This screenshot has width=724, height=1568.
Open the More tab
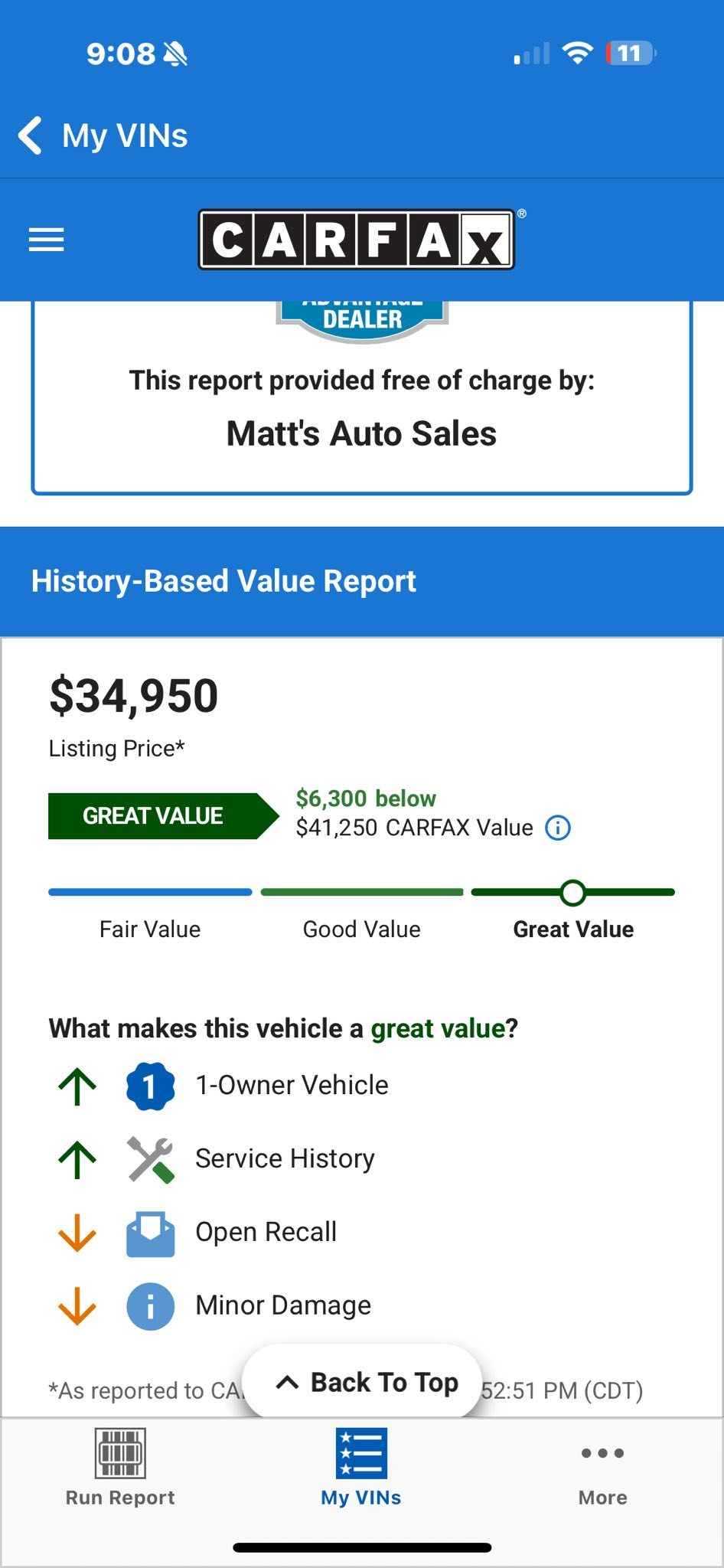click(602, 1468)
